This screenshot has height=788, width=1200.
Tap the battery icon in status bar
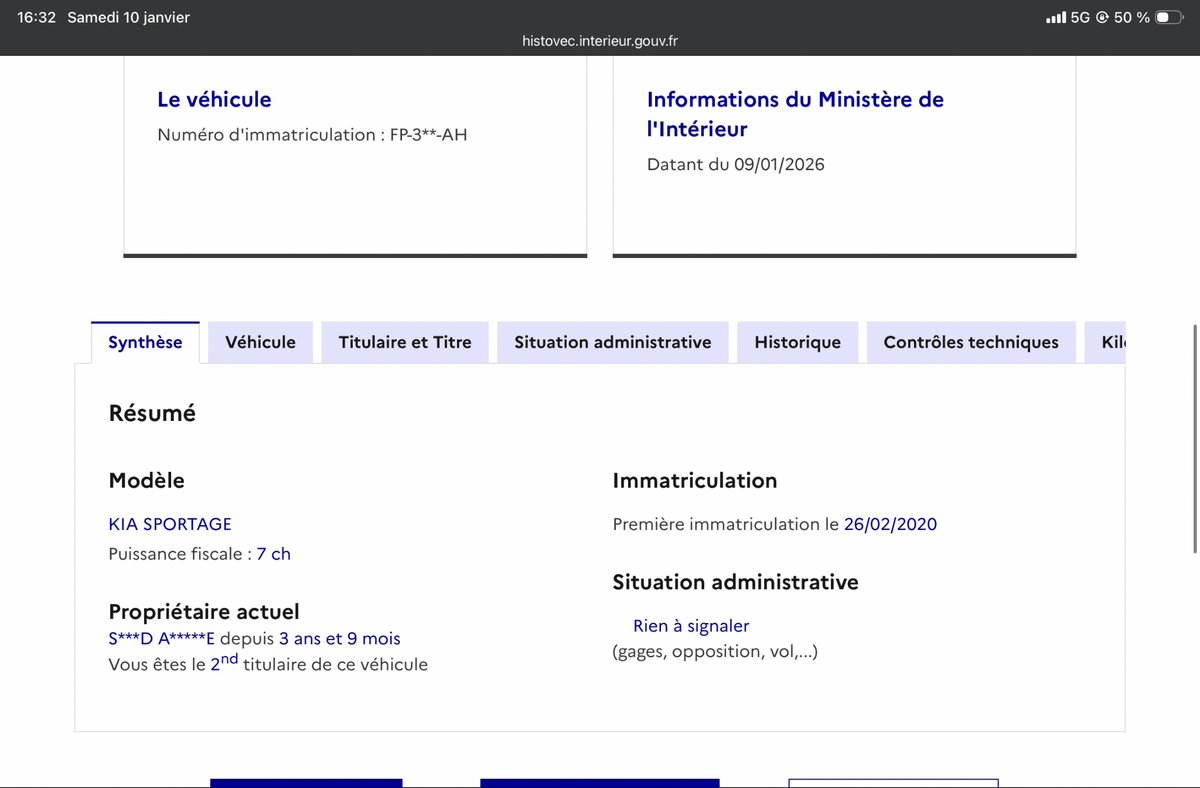point(1168,17)
